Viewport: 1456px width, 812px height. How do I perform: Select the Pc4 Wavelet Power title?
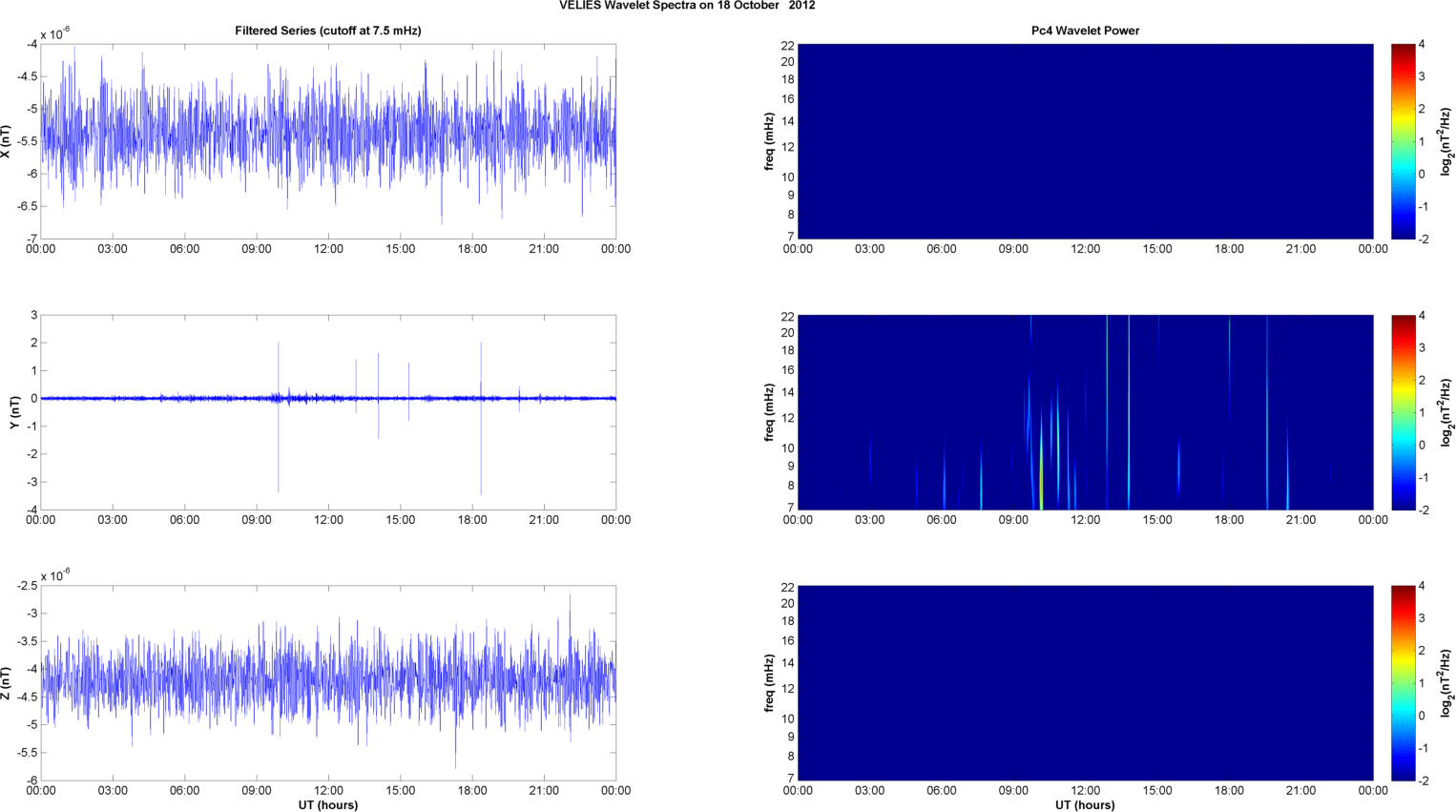[1085, 31]
